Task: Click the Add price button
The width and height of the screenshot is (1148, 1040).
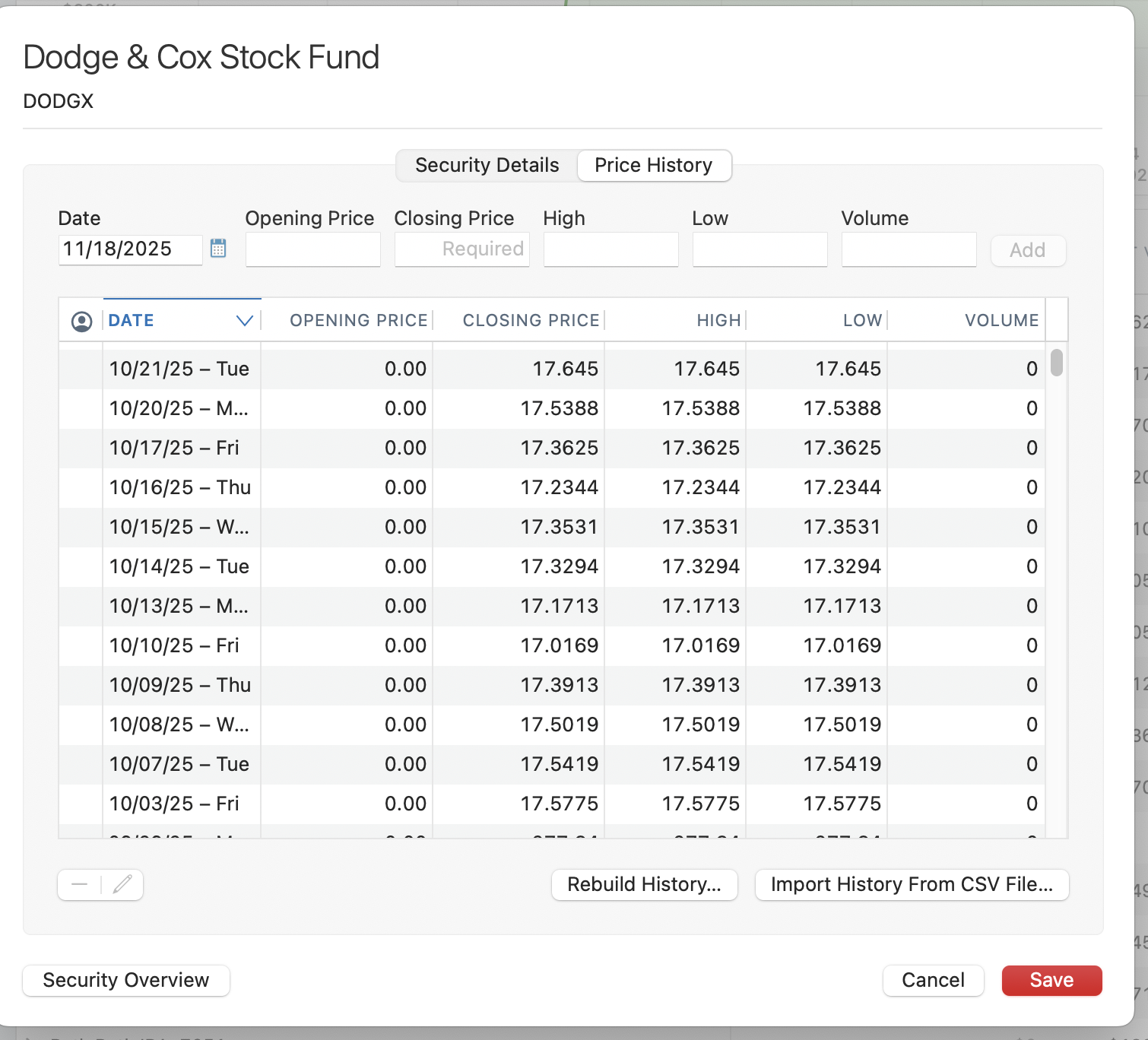Action: pos(1027,250)
